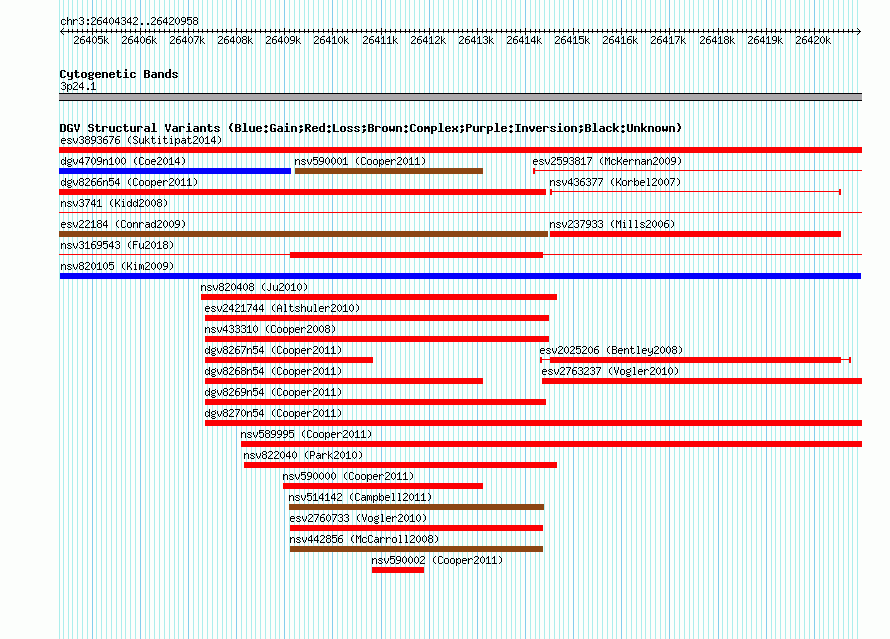Screen dimensions: 890x639
Task: Click the 26412k ruler tick label
Action: pos(428,40)
